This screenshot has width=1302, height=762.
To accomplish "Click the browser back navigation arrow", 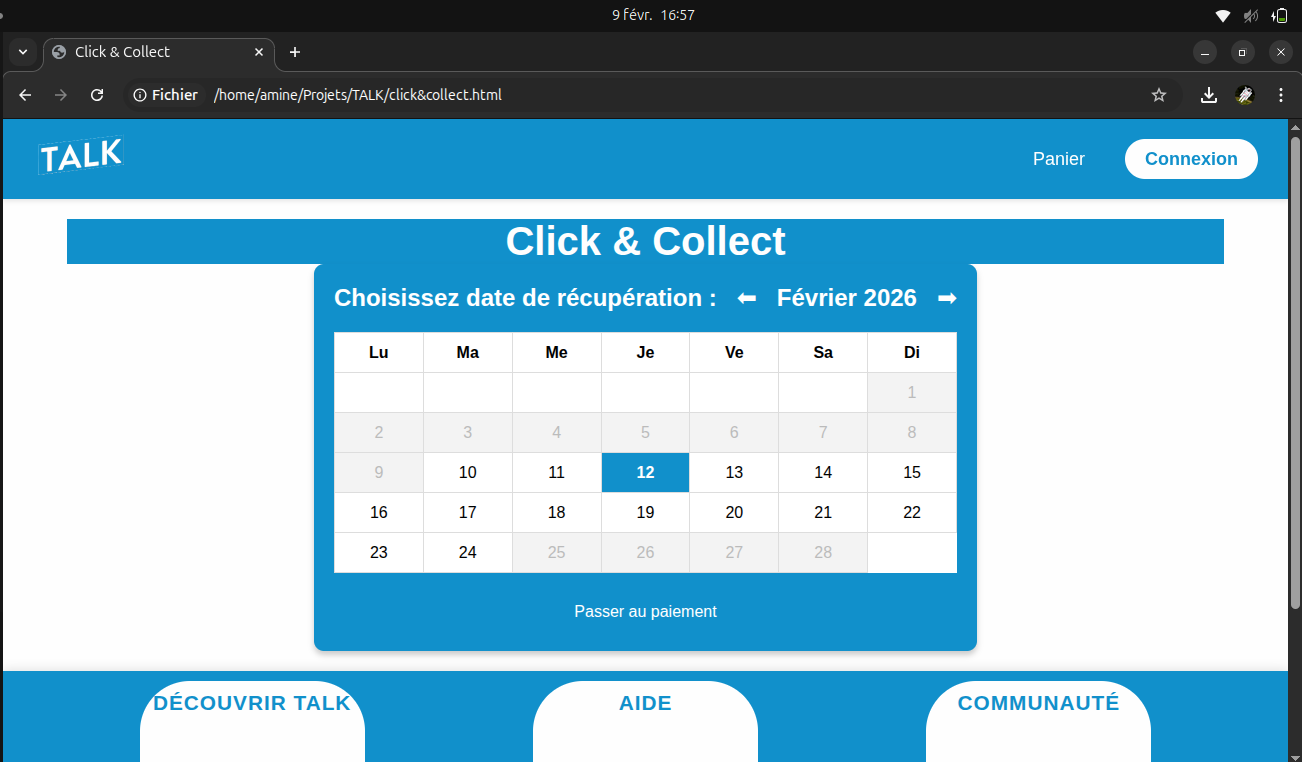I will click(24, 94).
